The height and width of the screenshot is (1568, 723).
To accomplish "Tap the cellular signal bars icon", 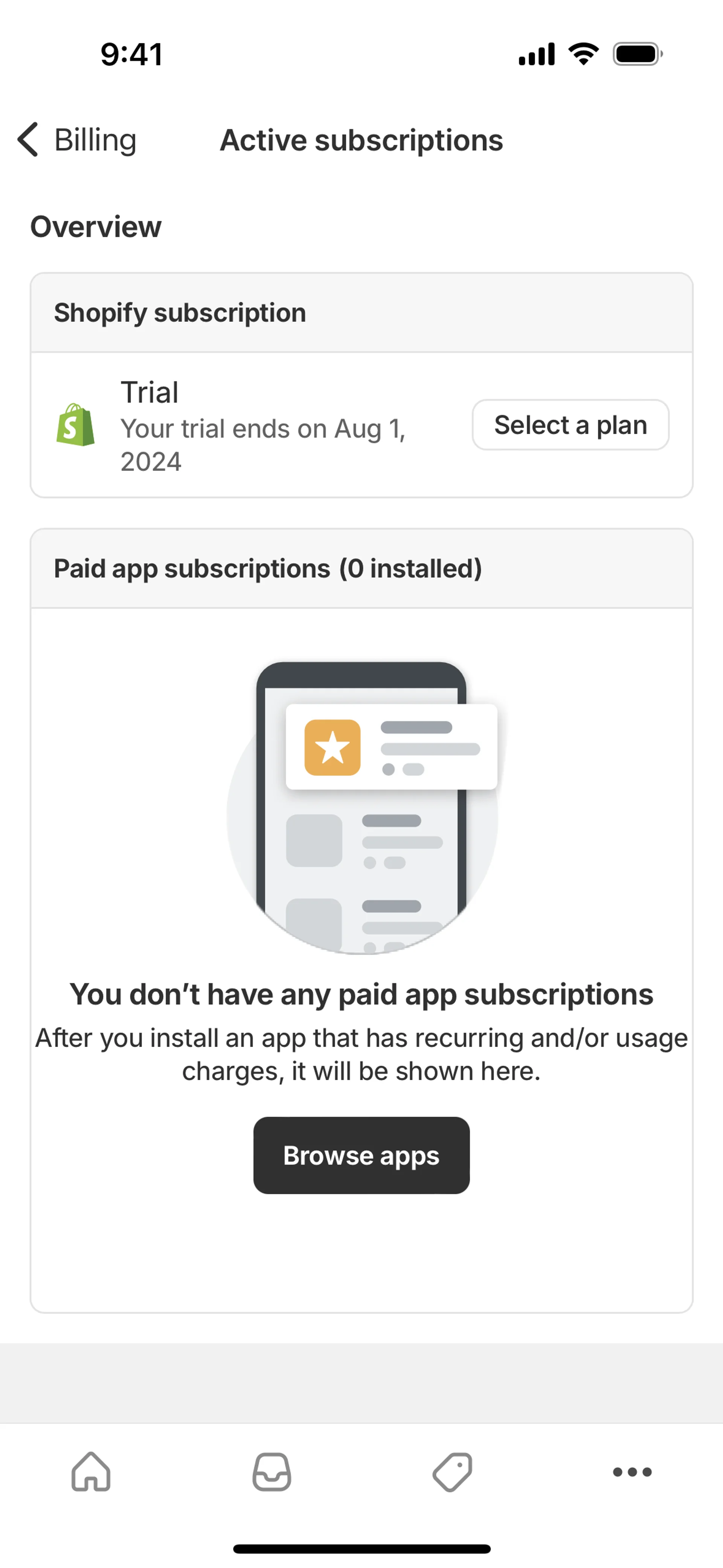I will [537, 54].
